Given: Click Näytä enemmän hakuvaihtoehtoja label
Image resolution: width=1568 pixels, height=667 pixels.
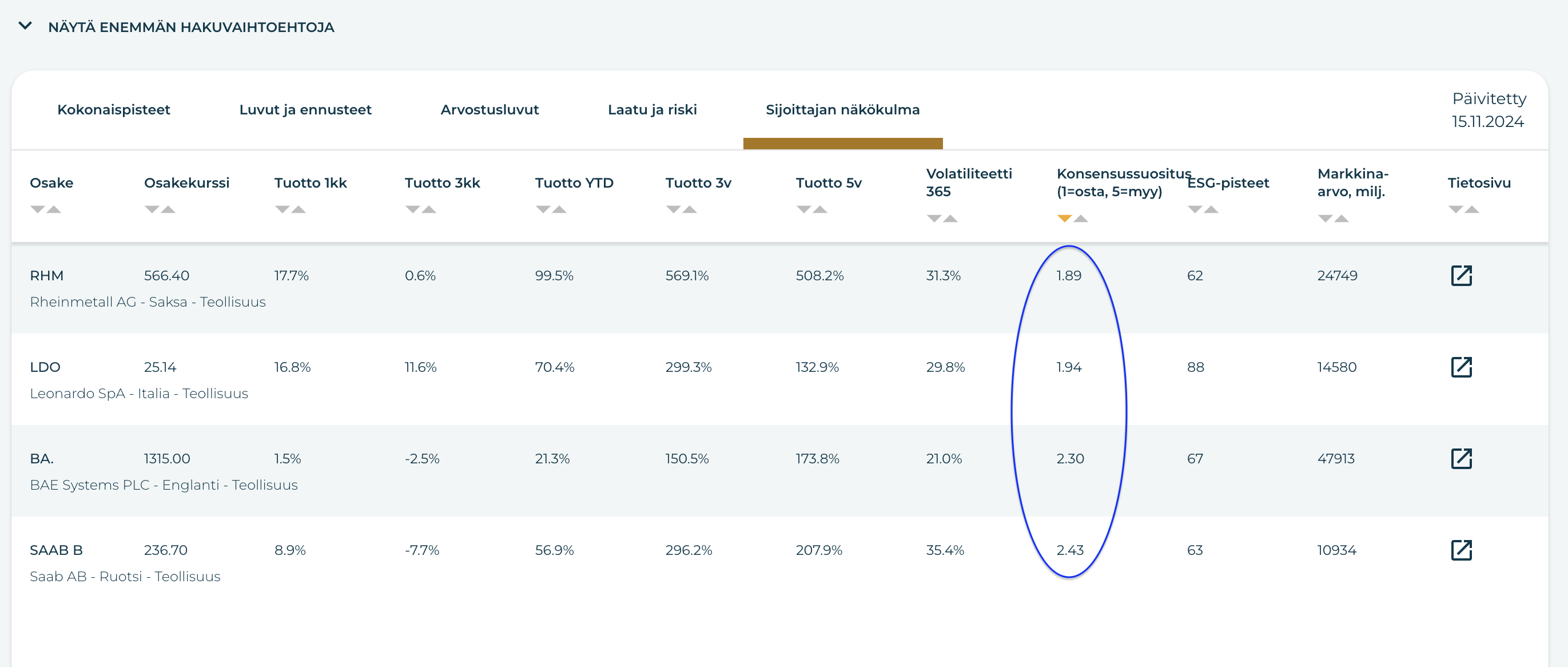Looking at the screenshot, I should click(191, 27).
